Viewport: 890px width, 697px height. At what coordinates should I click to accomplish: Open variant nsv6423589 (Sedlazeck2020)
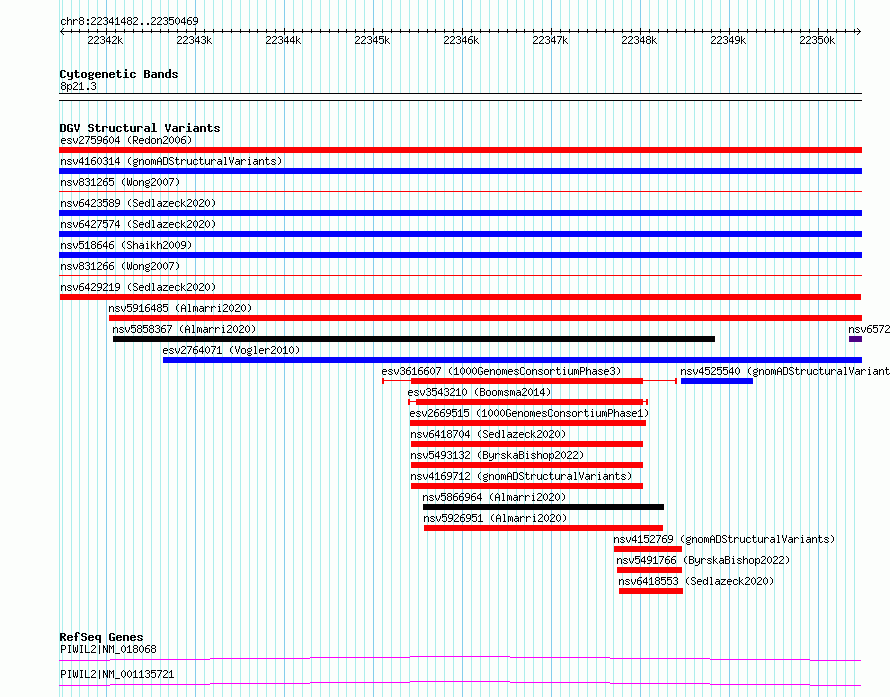[x=138, y=203]
